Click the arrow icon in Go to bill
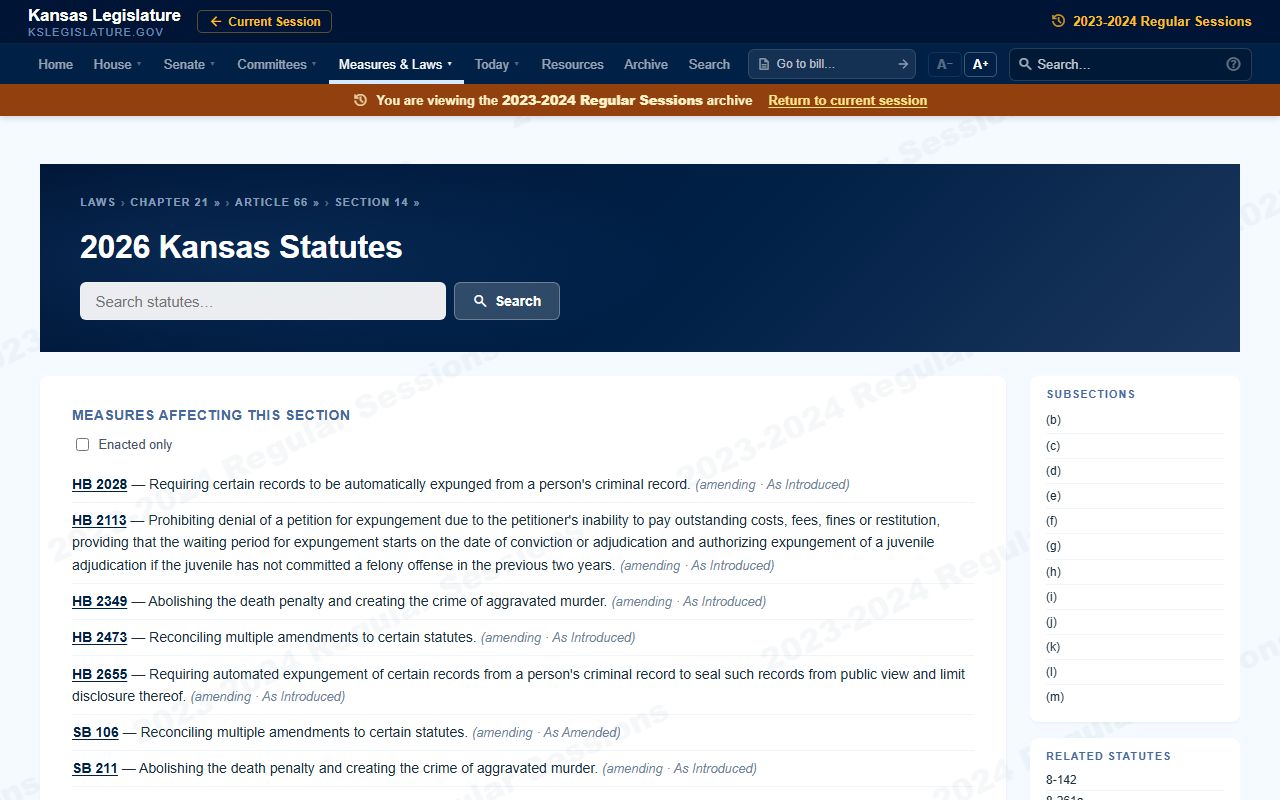 [903, 64]
